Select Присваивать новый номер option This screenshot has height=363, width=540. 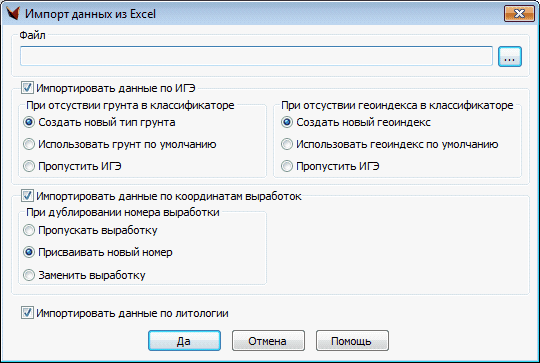[x=29, y=252]
